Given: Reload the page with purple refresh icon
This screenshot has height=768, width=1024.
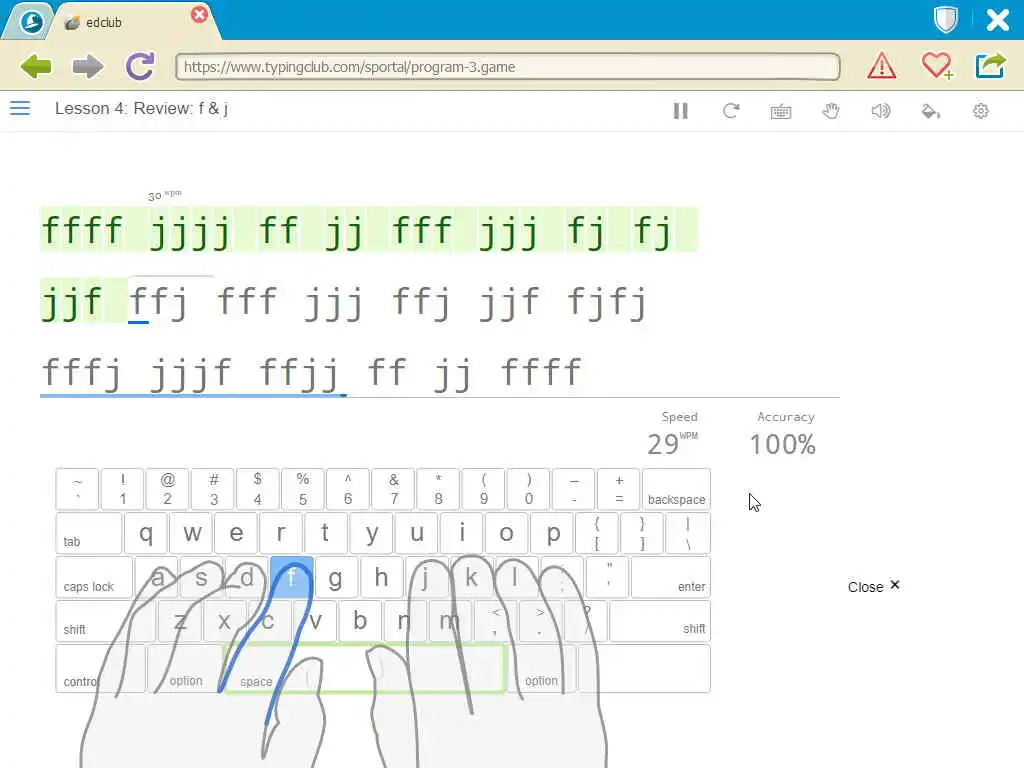Looking at the screenshot, I should [x=140, y=66].
